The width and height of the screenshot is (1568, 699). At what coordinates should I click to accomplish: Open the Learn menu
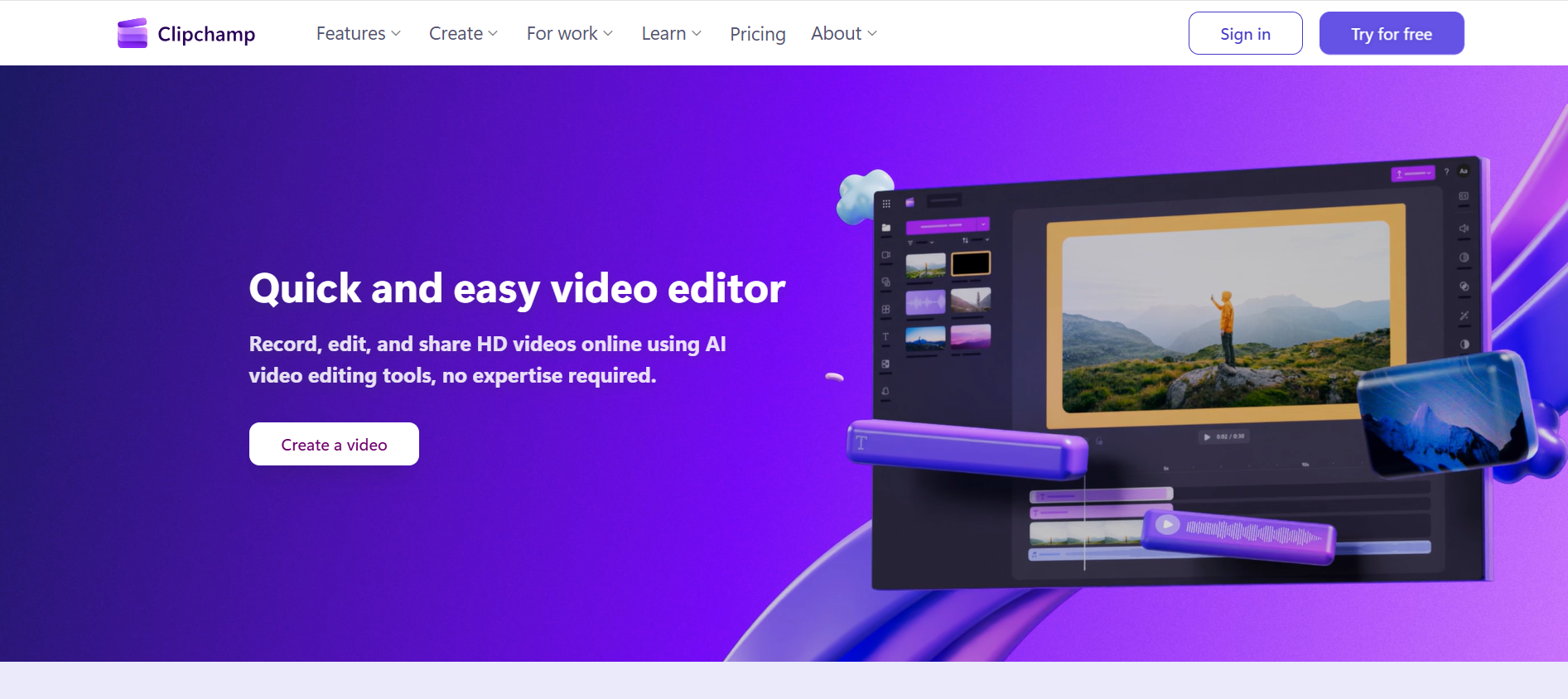point(671,34)
